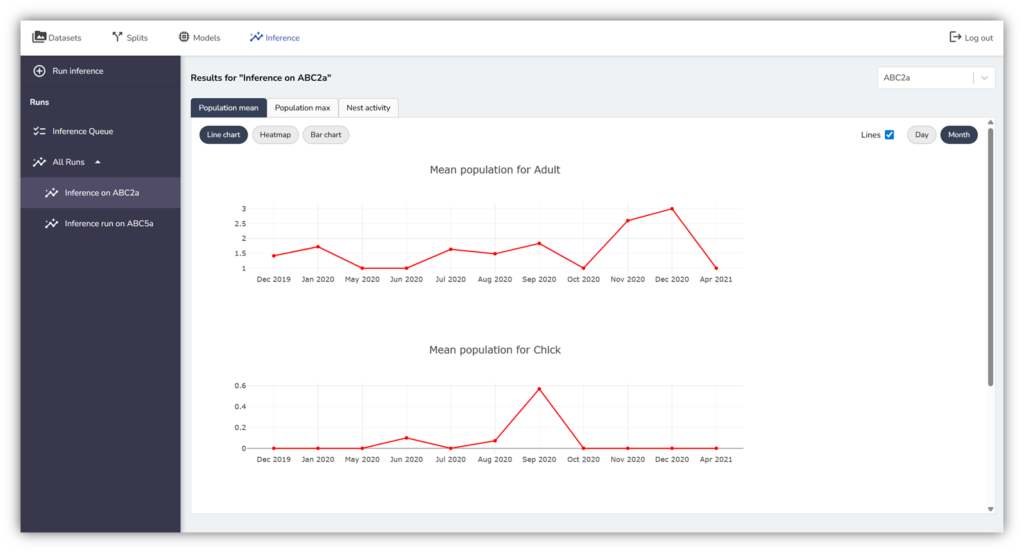1024x553 pixels.
Task: Click the icon next to Inference run on ABC5a
Action: tap(52, 224)
